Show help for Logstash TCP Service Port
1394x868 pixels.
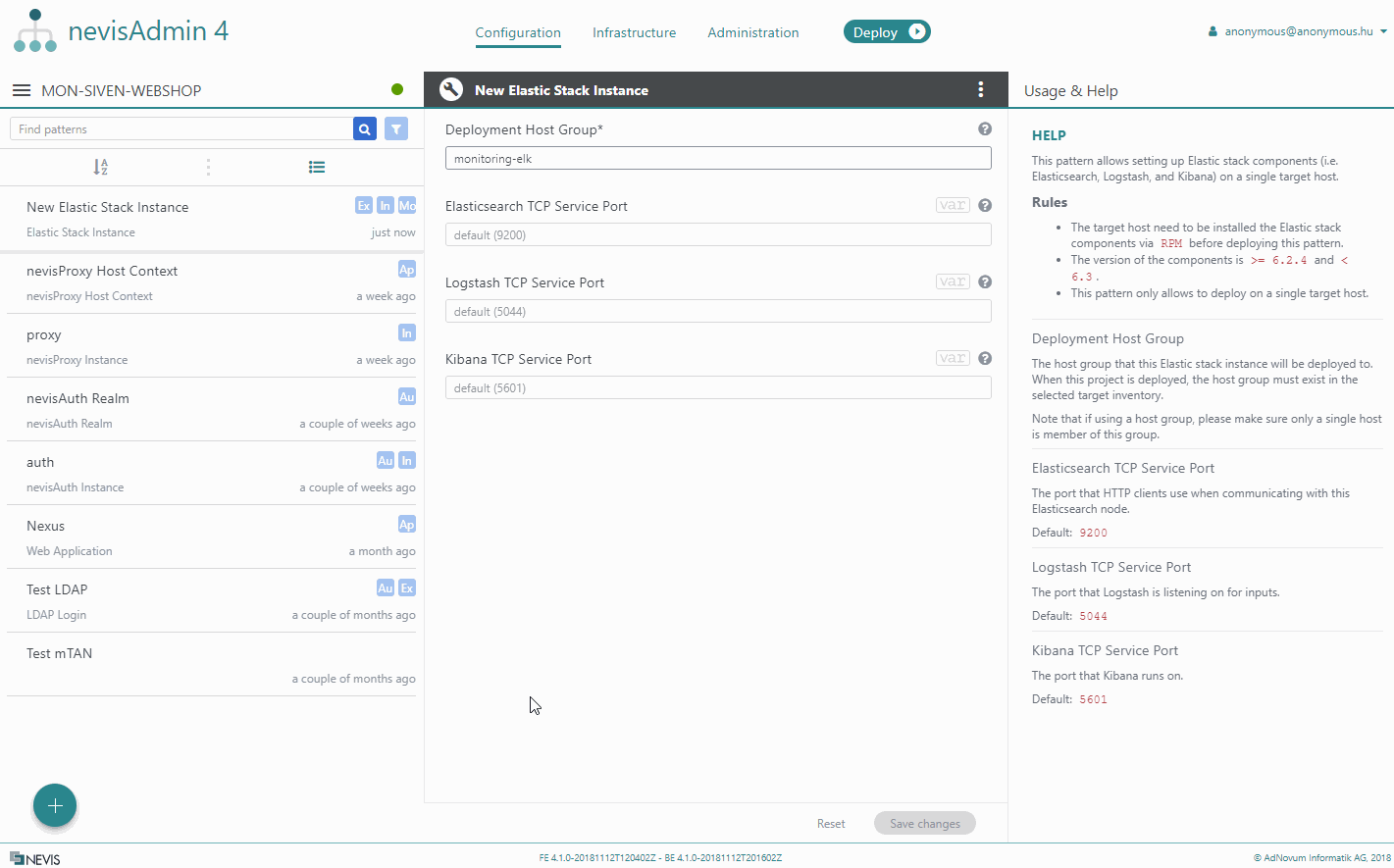tap(985, 281)
